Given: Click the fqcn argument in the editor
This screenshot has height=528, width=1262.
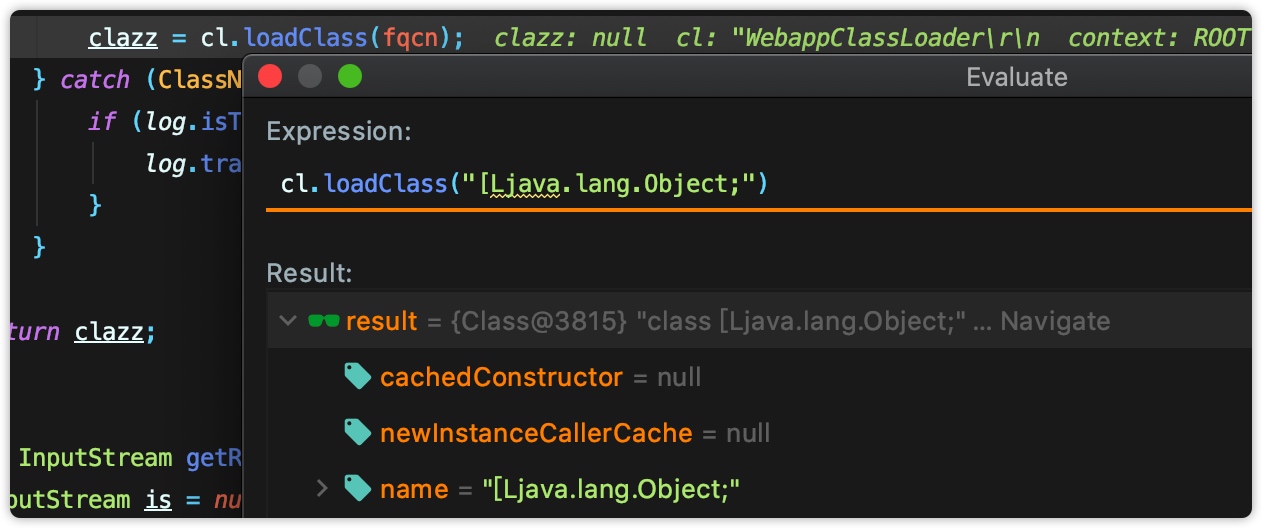Looking at the screenshot, I should coord(412,38).
